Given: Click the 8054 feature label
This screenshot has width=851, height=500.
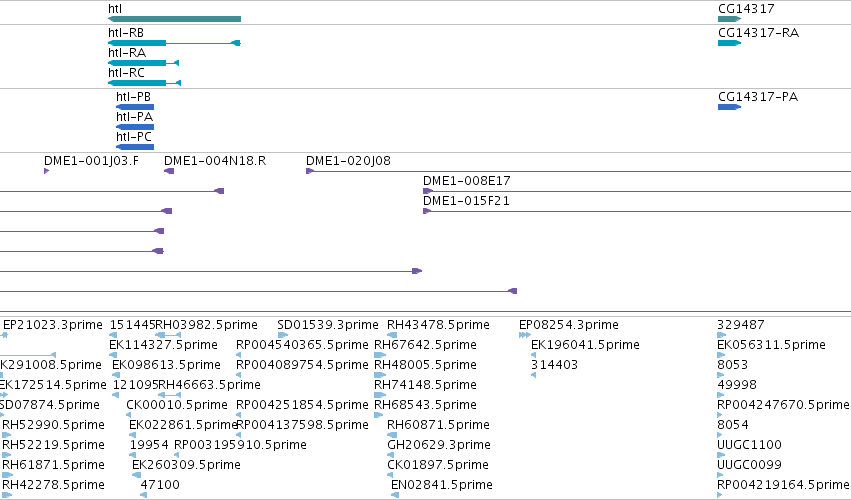Looking at the screenshot, I should 732,425.
